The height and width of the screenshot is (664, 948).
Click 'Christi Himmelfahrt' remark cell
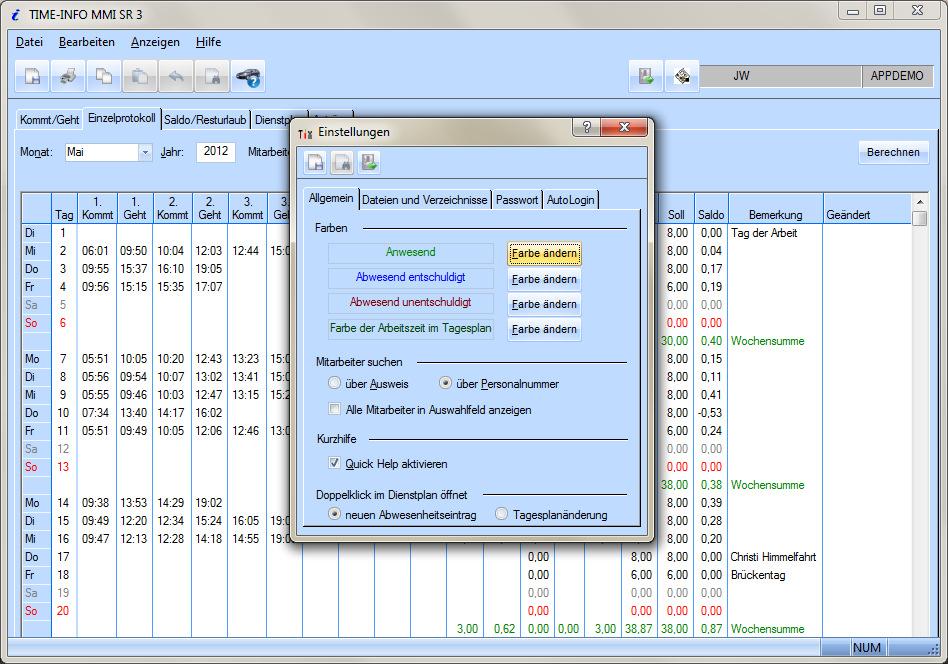[773, 556]
